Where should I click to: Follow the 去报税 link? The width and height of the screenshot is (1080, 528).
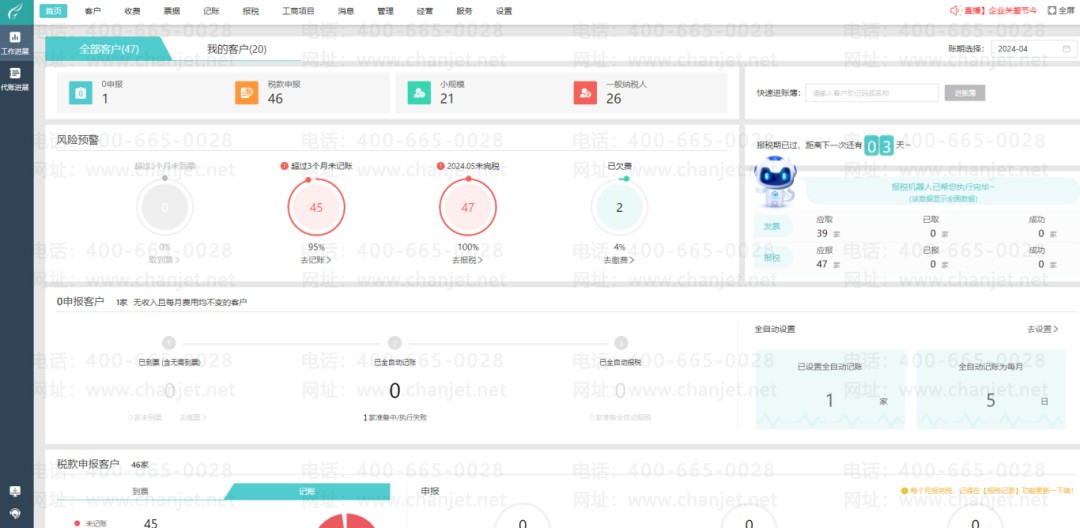pos(467,260)
